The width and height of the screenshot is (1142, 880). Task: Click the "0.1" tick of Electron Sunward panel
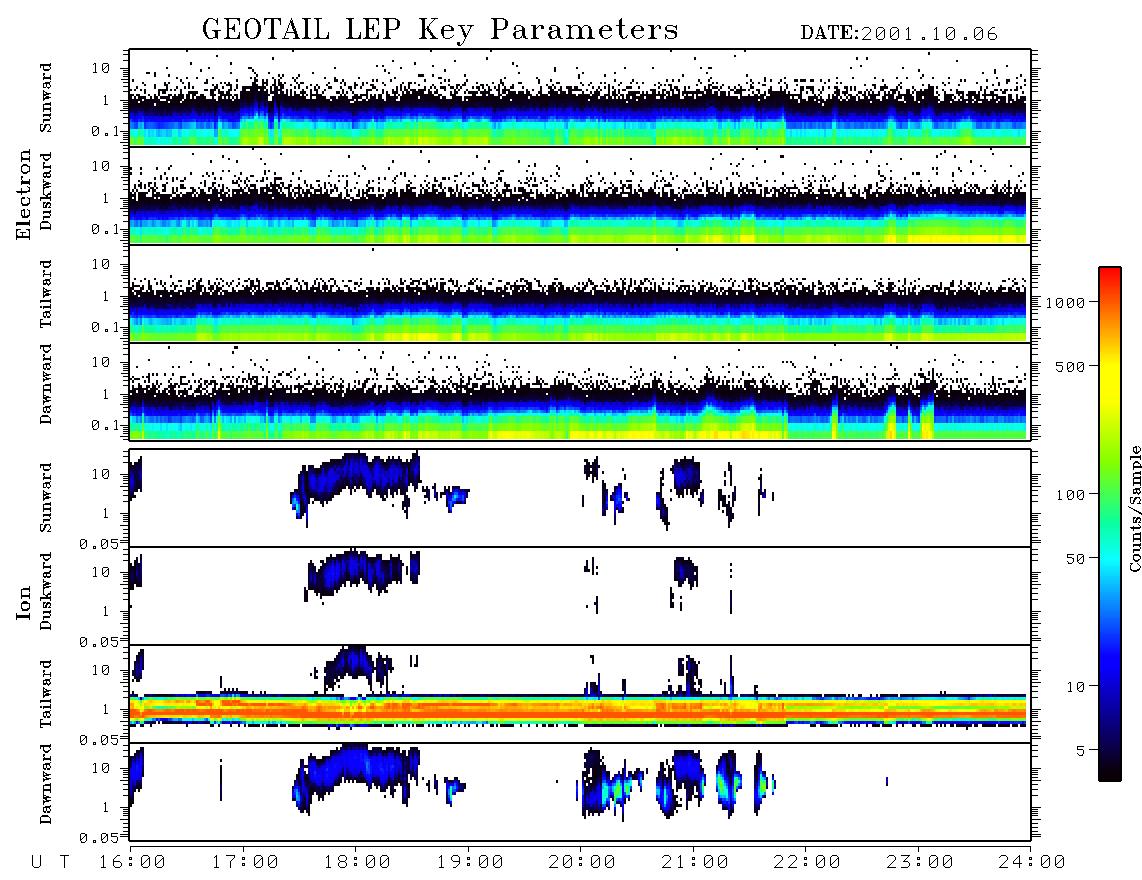click(105, 131)
